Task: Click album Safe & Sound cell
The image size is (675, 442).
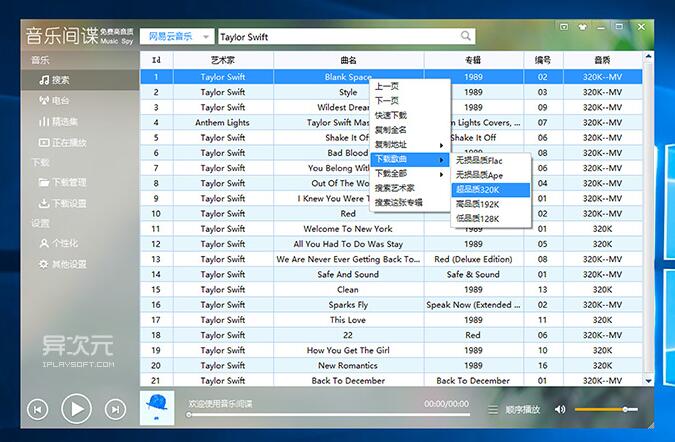Action: pos(474,275)
